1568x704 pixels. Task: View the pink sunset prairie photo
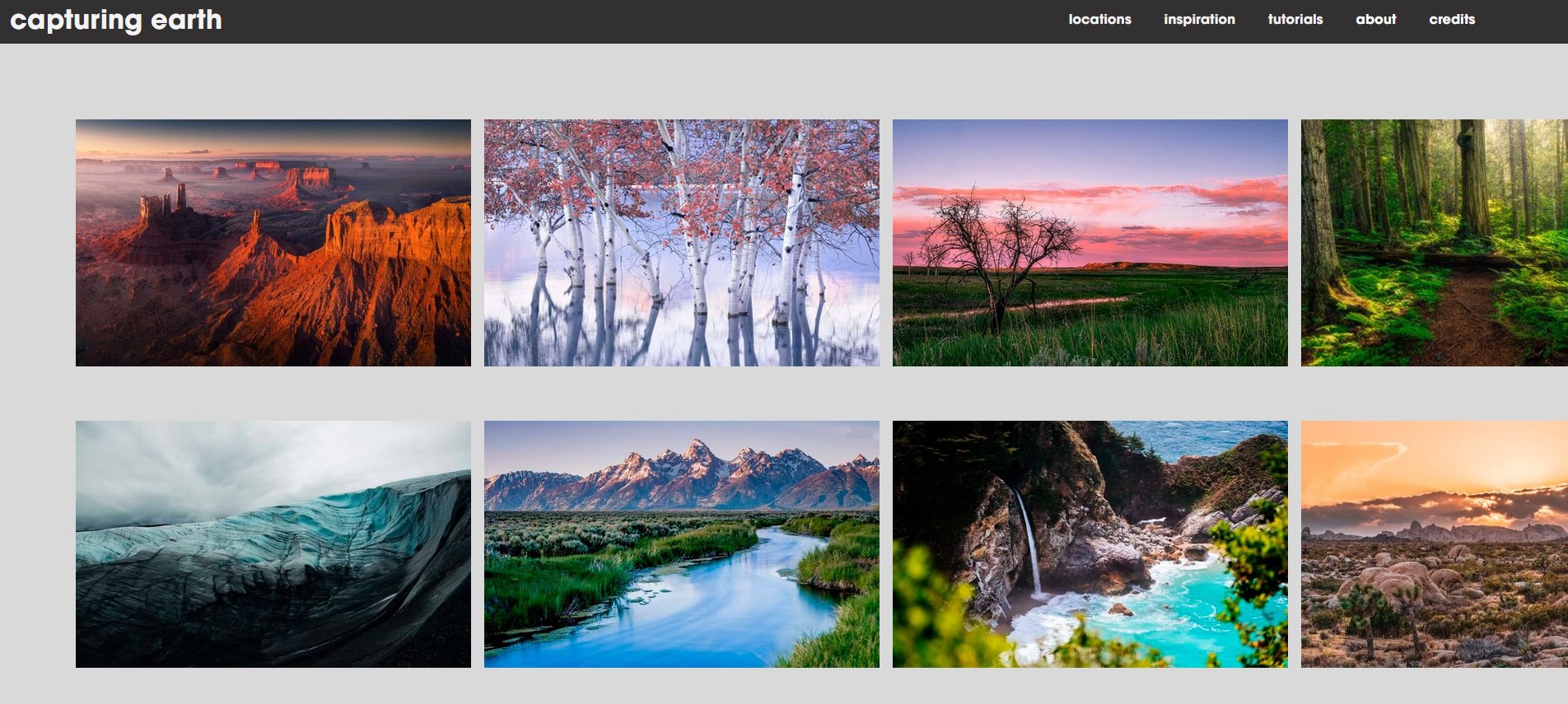[x=1090, y=243]
